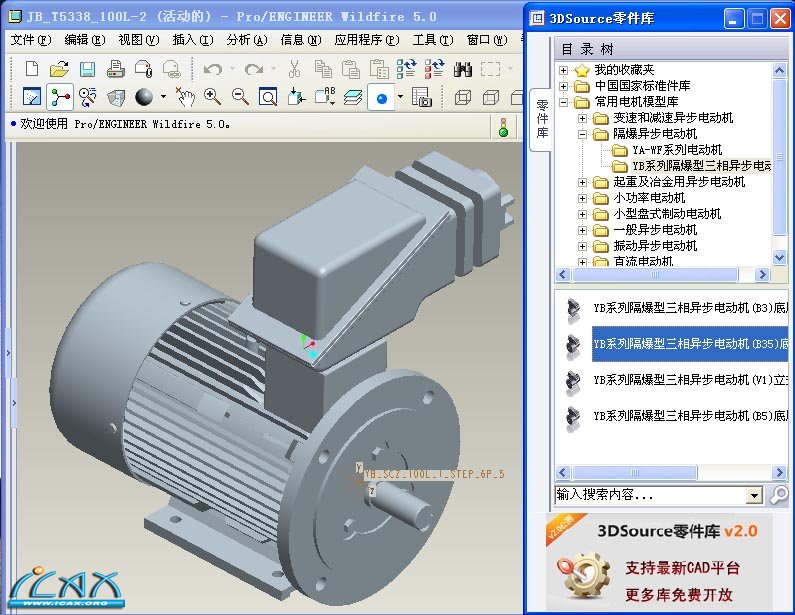Click the New file icon
Viewport: 795px width, 615px height.
(x=32, y=69)
